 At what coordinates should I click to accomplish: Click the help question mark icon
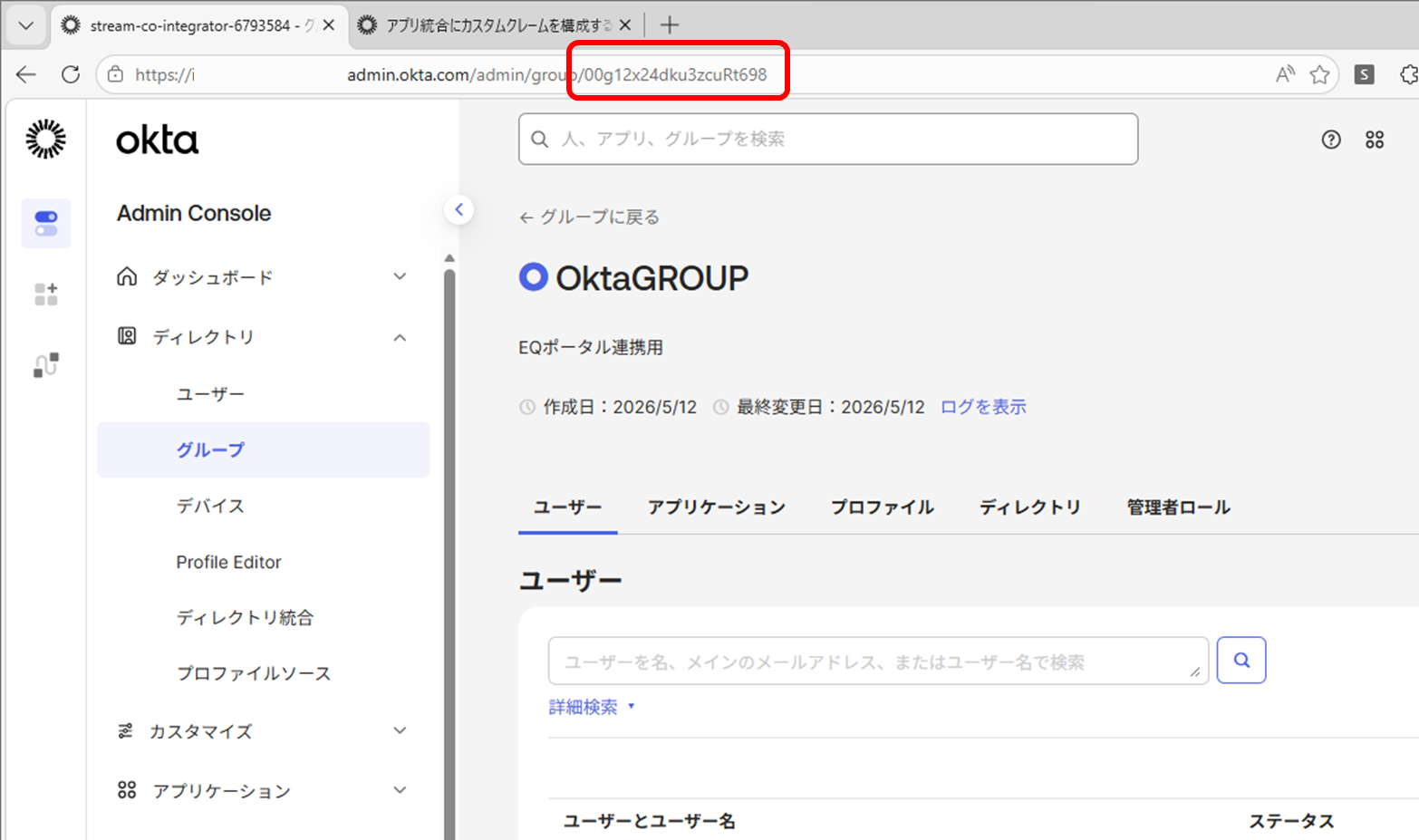pos(1330,140)
